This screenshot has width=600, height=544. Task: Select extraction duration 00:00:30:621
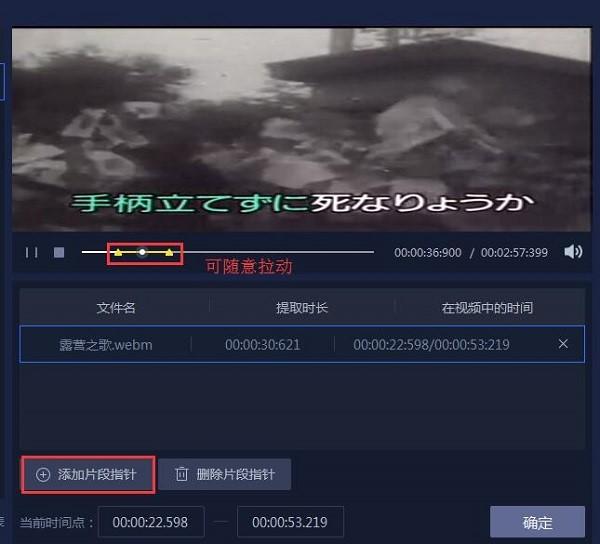point(262,345)
